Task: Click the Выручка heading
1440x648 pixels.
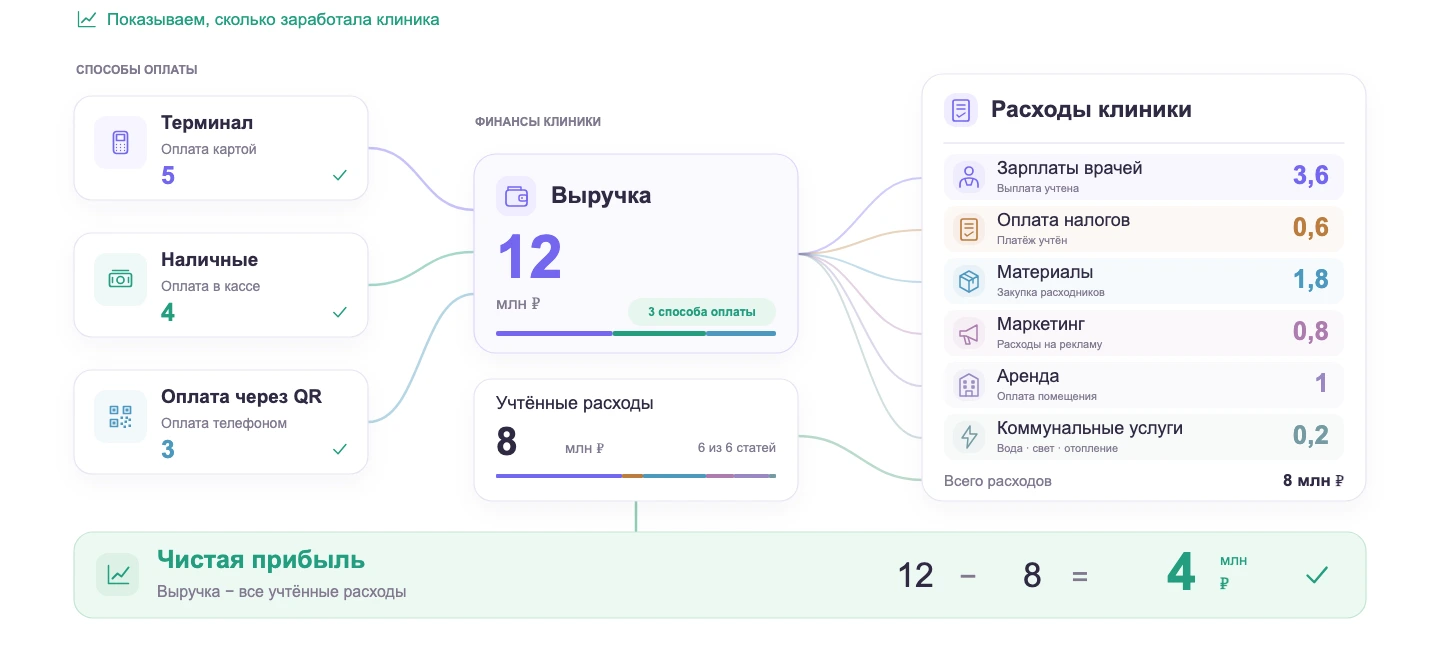Action: click(x=601, y=196)
